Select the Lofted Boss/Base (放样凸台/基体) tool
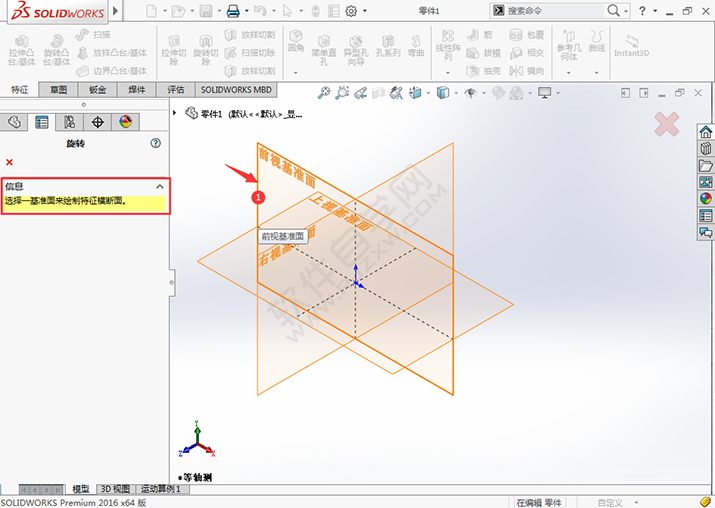This screenshot has height=508, width=715. (x=112, y=53)
